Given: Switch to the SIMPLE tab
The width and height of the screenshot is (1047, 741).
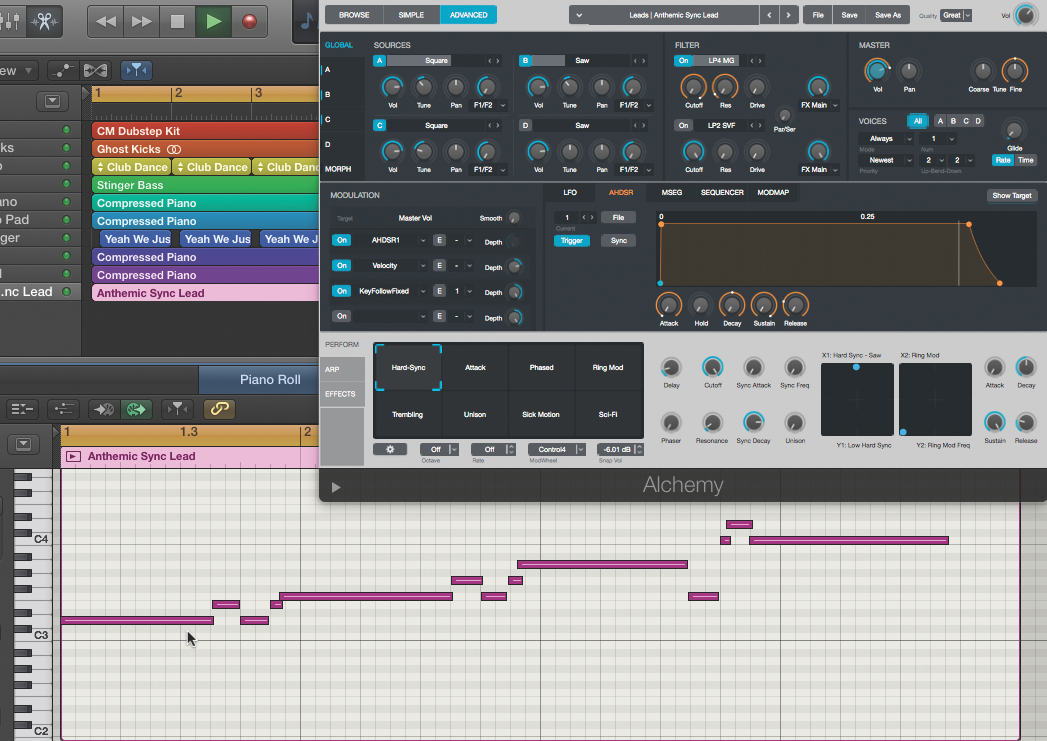Looking at the screenshot, I should click(411, 15).
